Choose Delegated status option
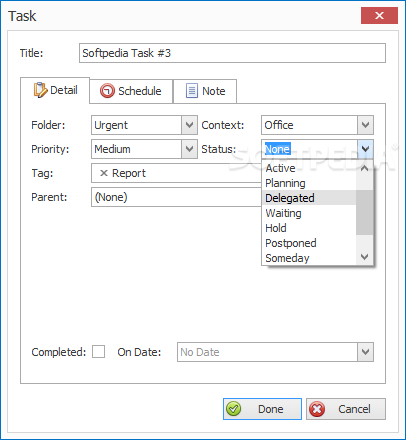This screenshot has width=406, height=440. (x=309, y=198)
